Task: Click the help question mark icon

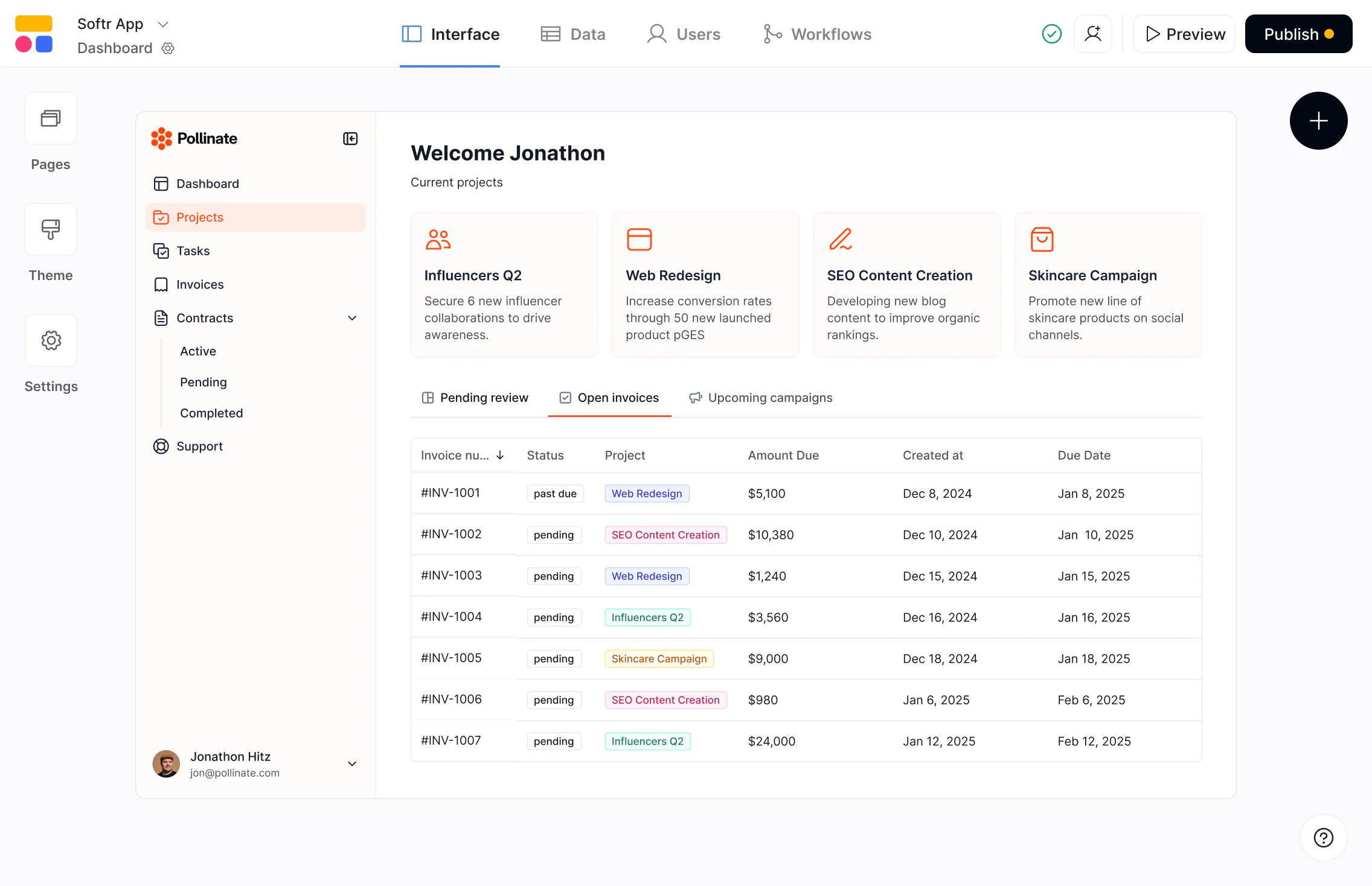Action: point(1323,838)
